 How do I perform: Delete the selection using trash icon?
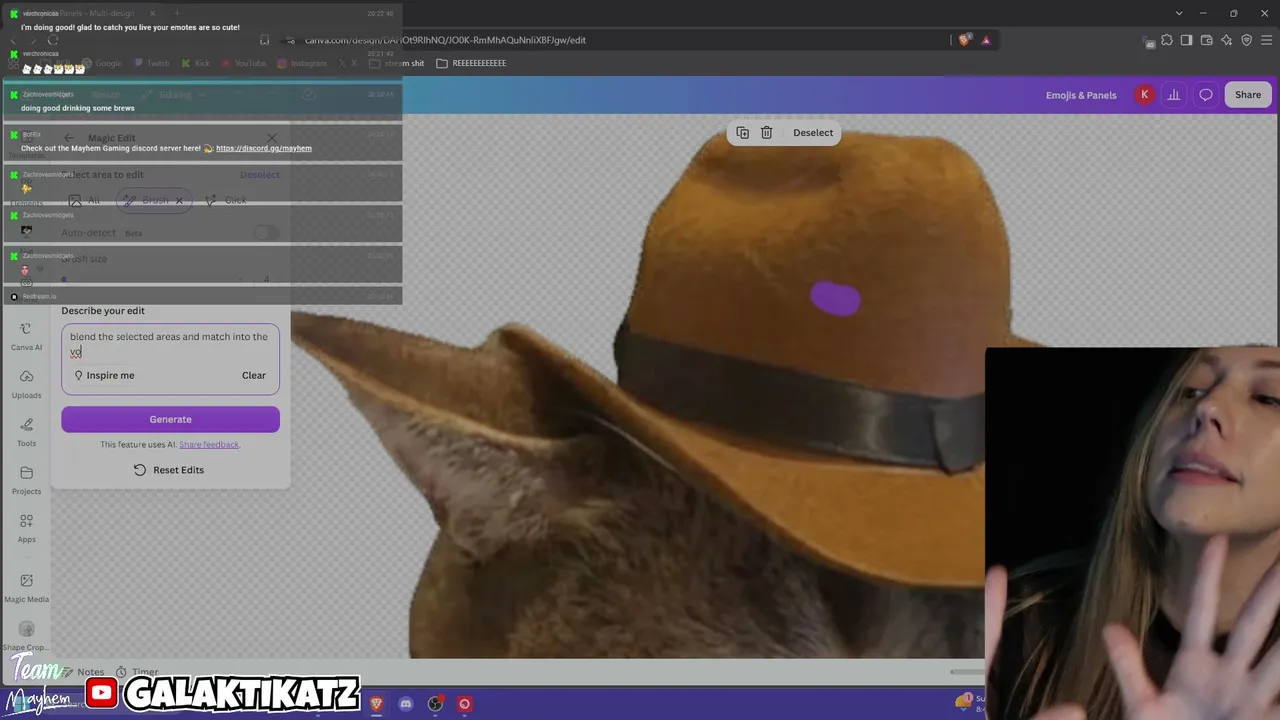[x=767, y=133]
